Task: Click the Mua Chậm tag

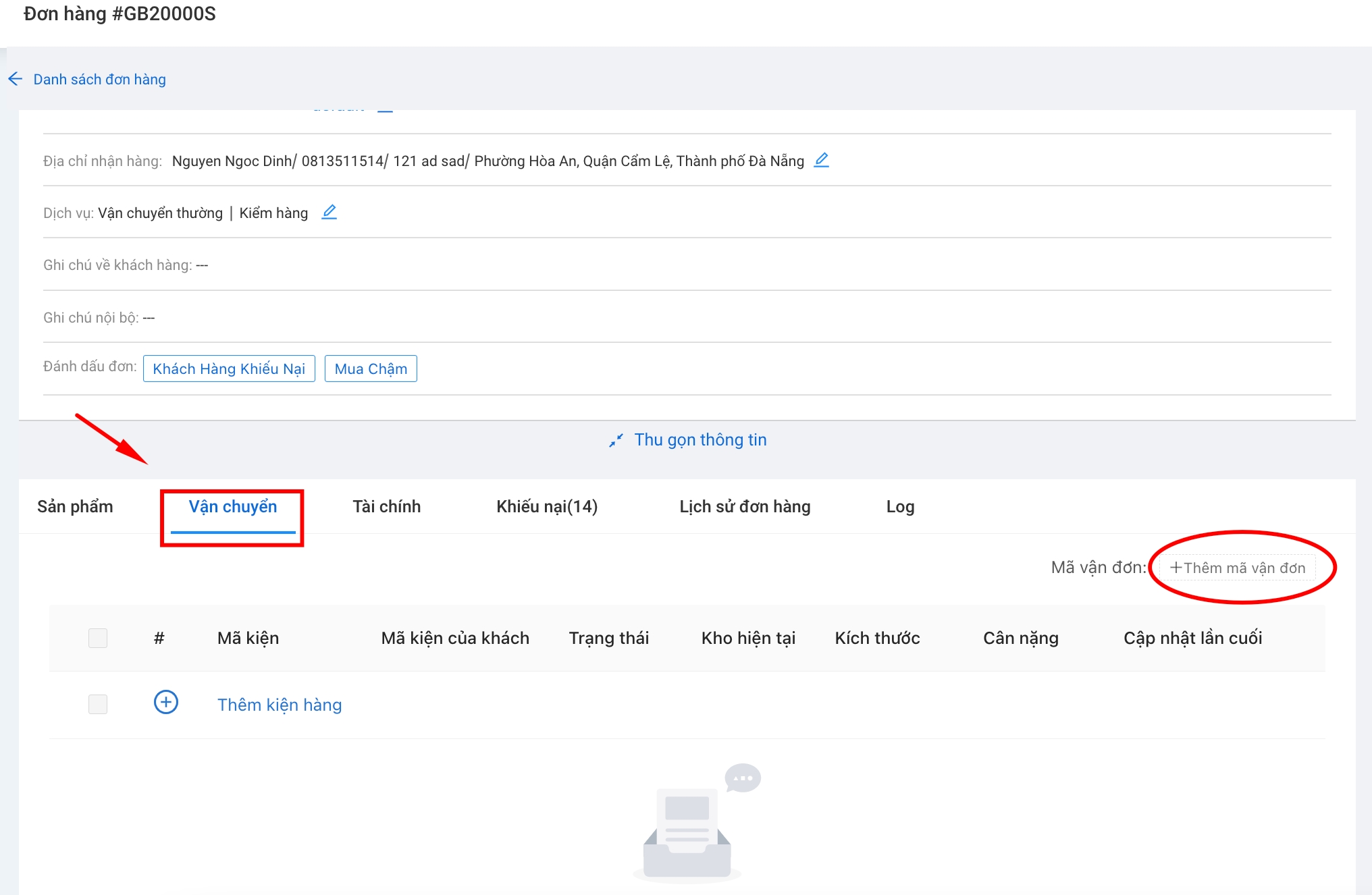Action: [x=370, y=369]
